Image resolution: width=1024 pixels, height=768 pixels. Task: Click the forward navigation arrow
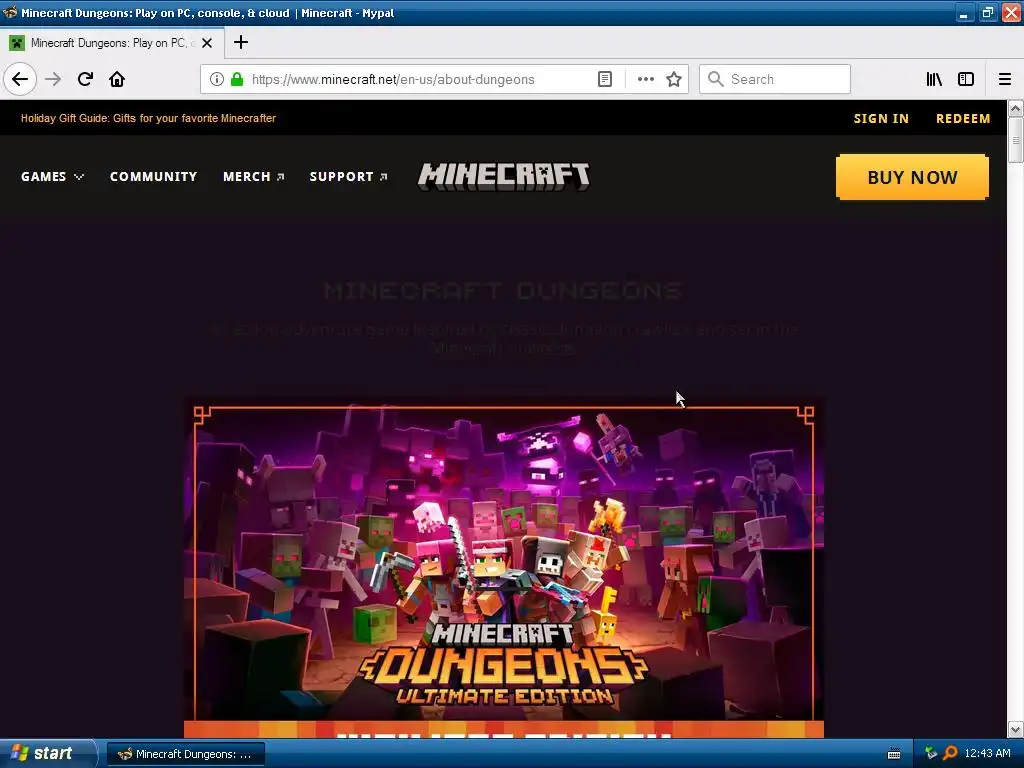click(x=53, y=79)
